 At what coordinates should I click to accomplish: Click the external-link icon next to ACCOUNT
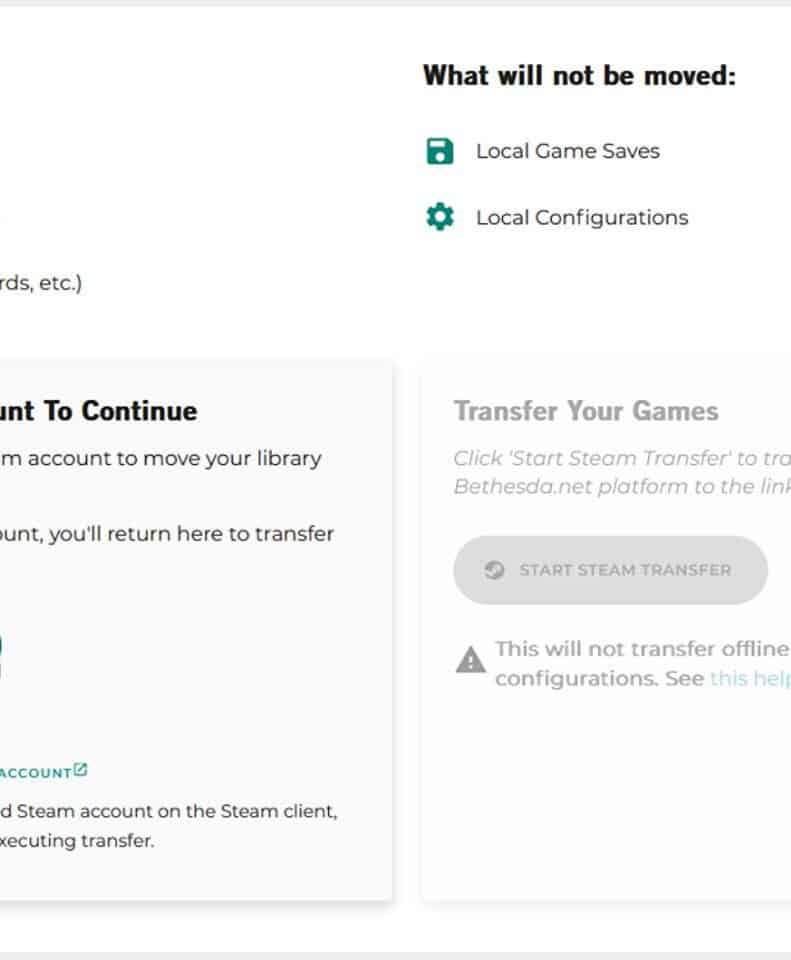click(81, 770)
